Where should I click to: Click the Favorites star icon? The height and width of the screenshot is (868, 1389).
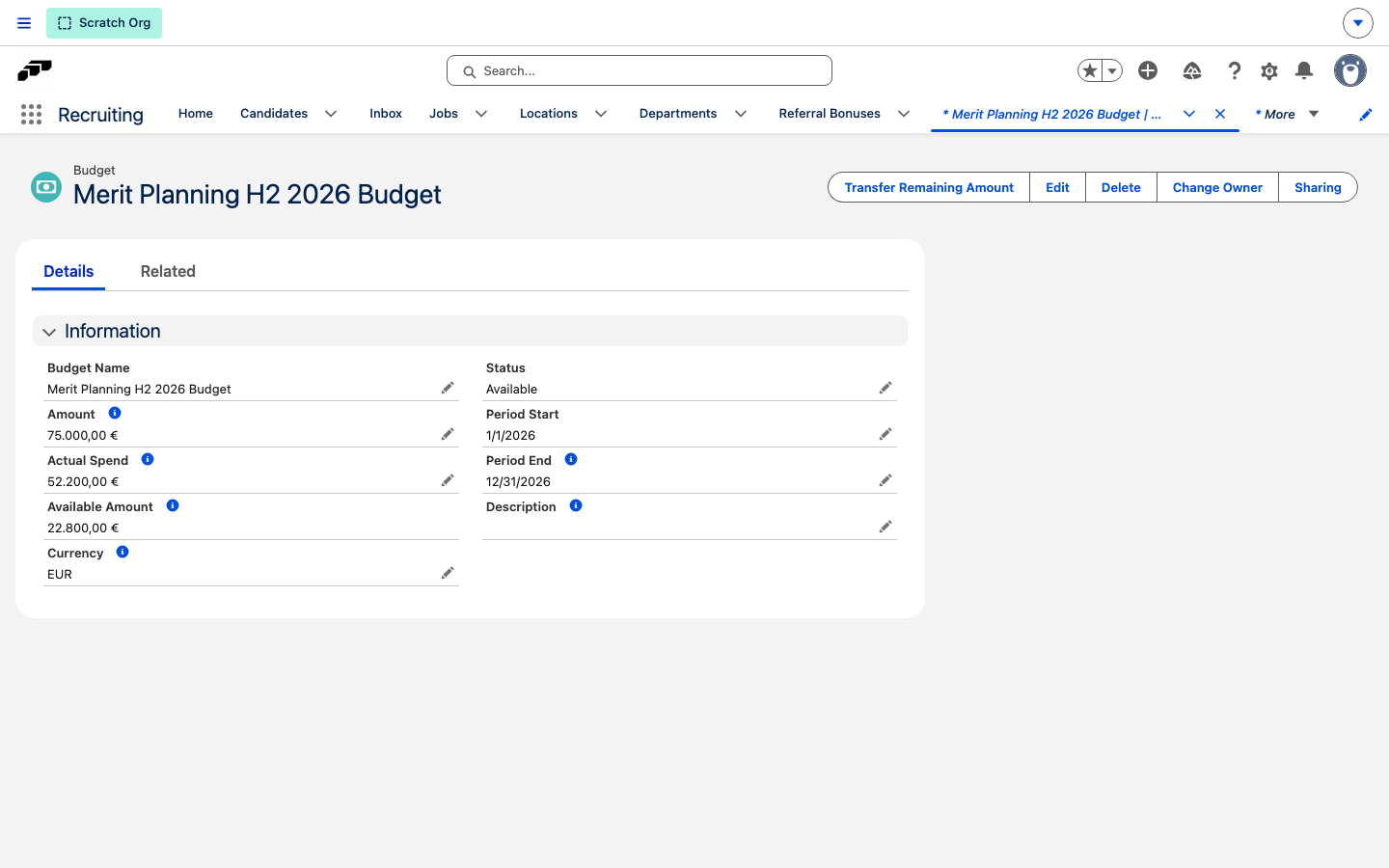coord(1090,70)
